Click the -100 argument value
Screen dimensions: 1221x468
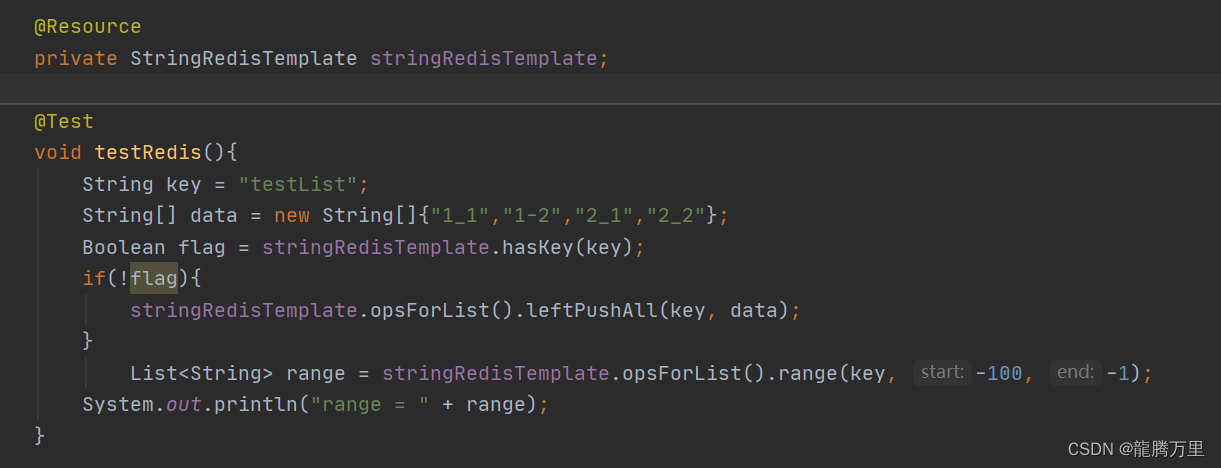pos(998,373)
